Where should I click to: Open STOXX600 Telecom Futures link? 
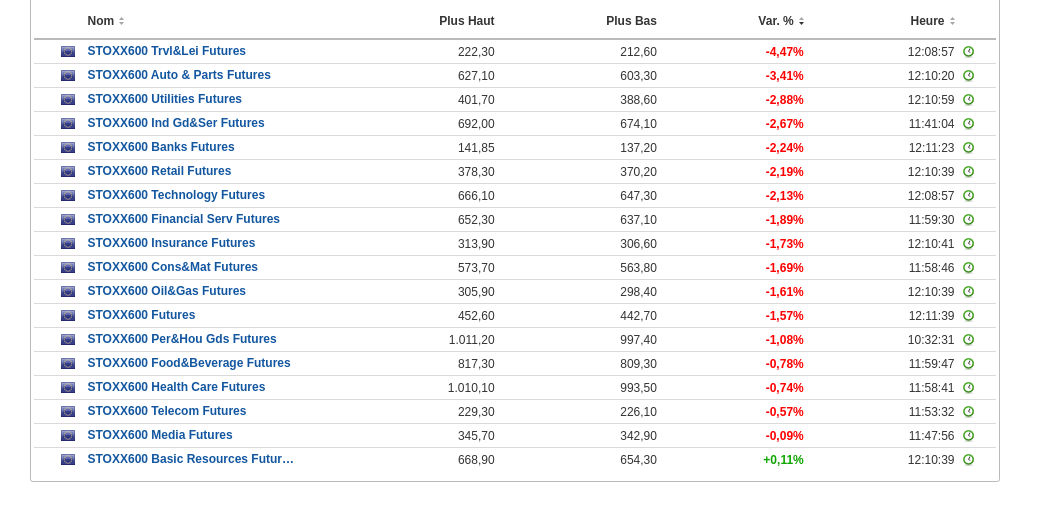point(166,411)
